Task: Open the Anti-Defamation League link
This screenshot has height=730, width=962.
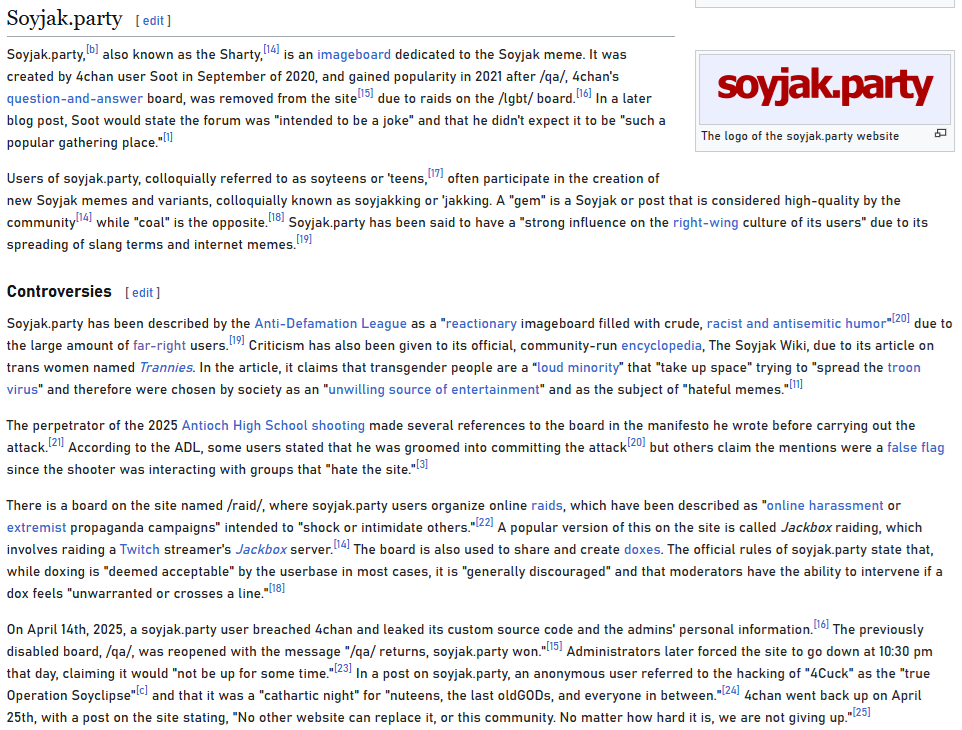Action: coord(331,324)
